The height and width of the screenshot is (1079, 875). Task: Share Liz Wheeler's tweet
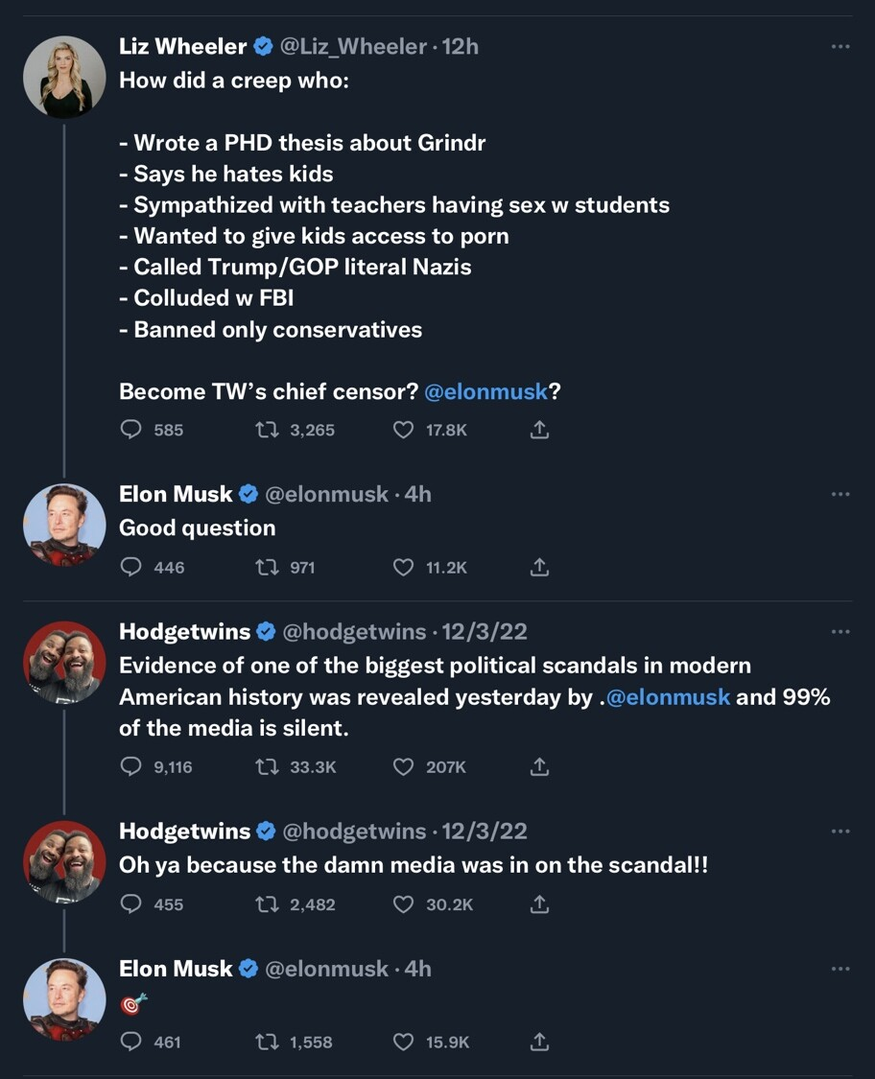coord(538,430)
